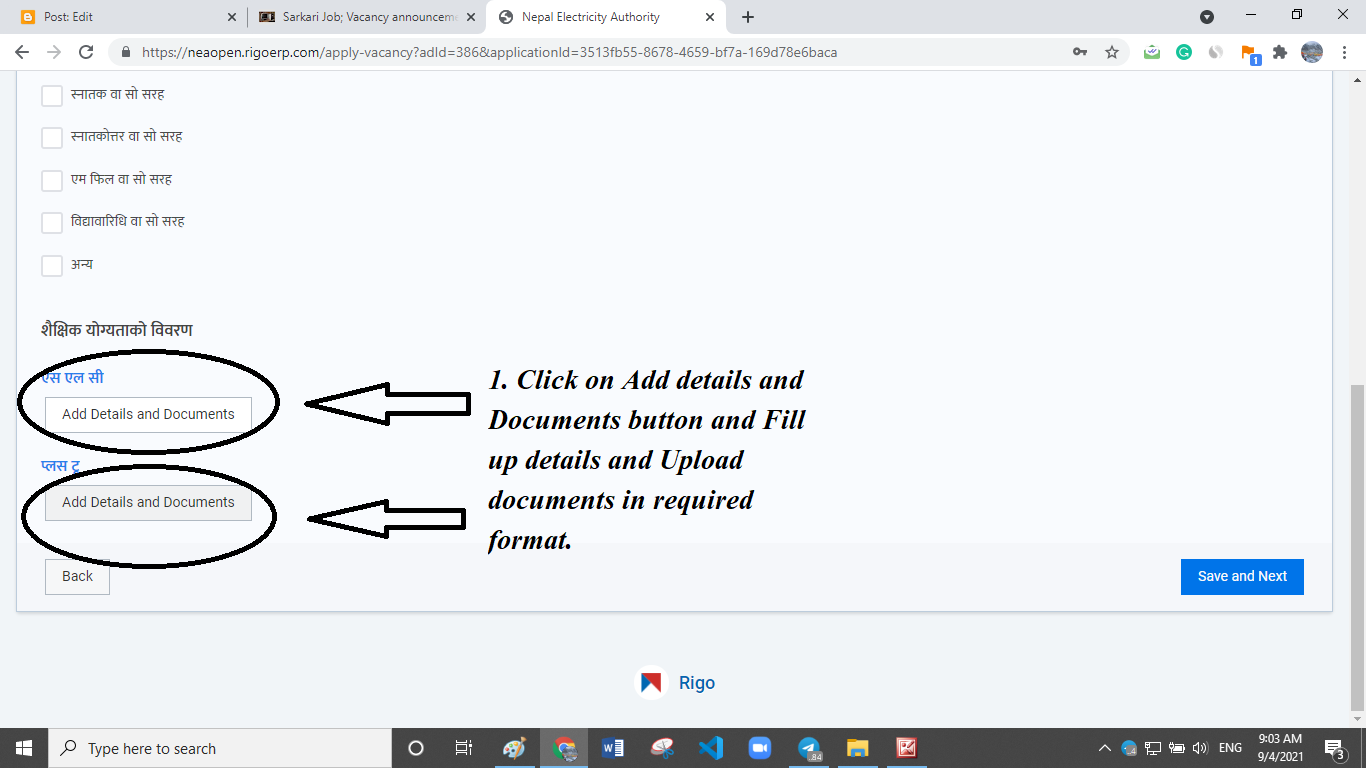
Task: Open the Snipping Tool taskbar icon
Action: 662,748
